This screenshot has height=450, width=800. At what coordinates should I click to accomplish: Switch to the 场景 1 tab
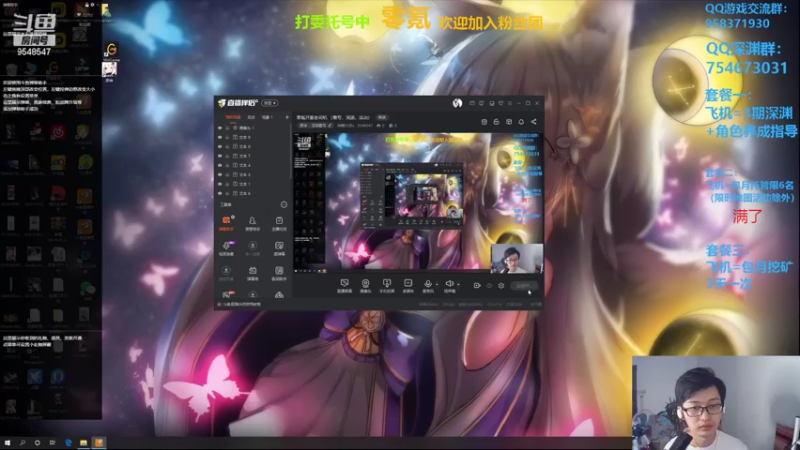point(267,117)
